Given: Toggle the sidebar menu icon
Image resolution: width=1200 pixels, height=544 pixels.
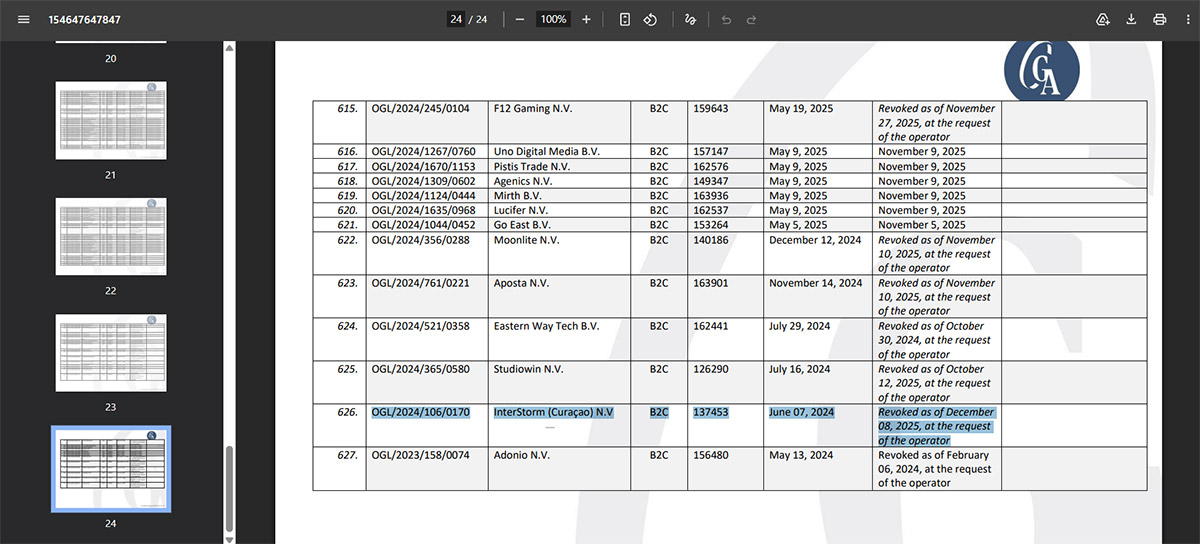Looking at the screenshot, I should (24, 20).
